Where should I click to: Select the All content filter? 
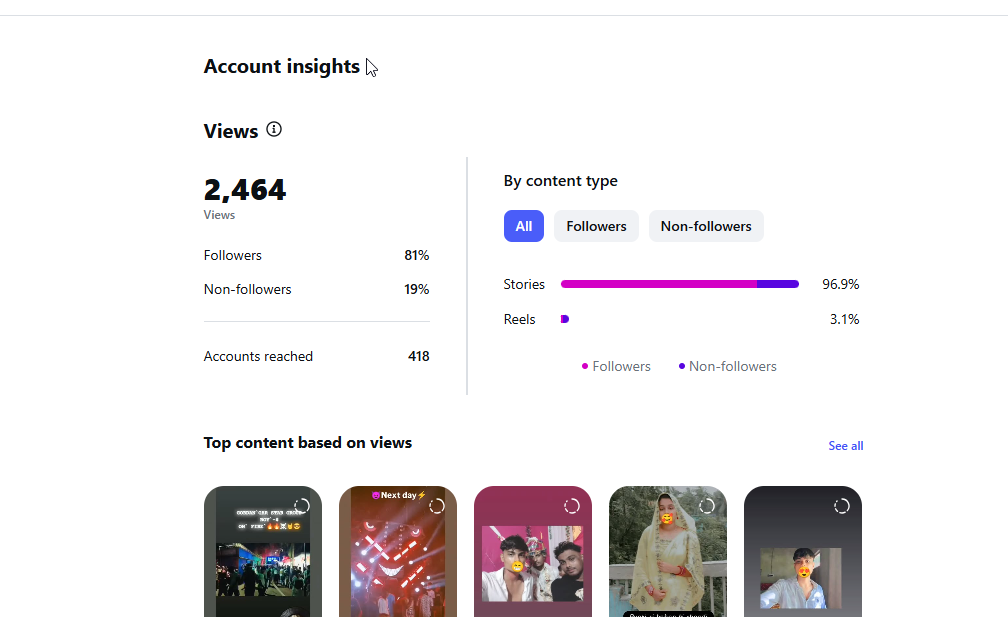click(x=523, y=226)
